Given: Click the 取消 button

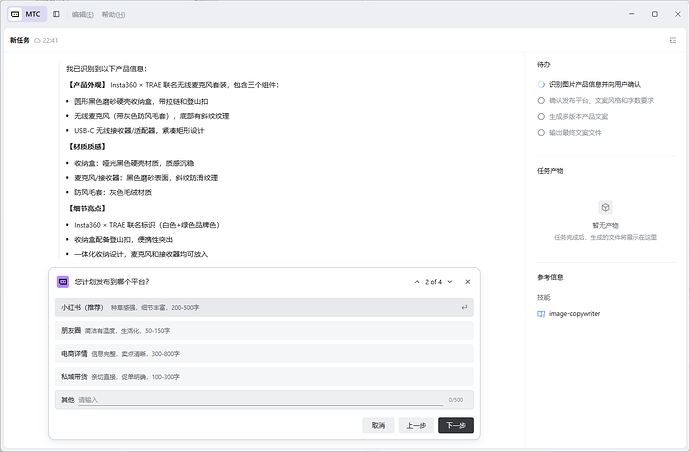Looking at the screenshot, I should tap(378, 425).
